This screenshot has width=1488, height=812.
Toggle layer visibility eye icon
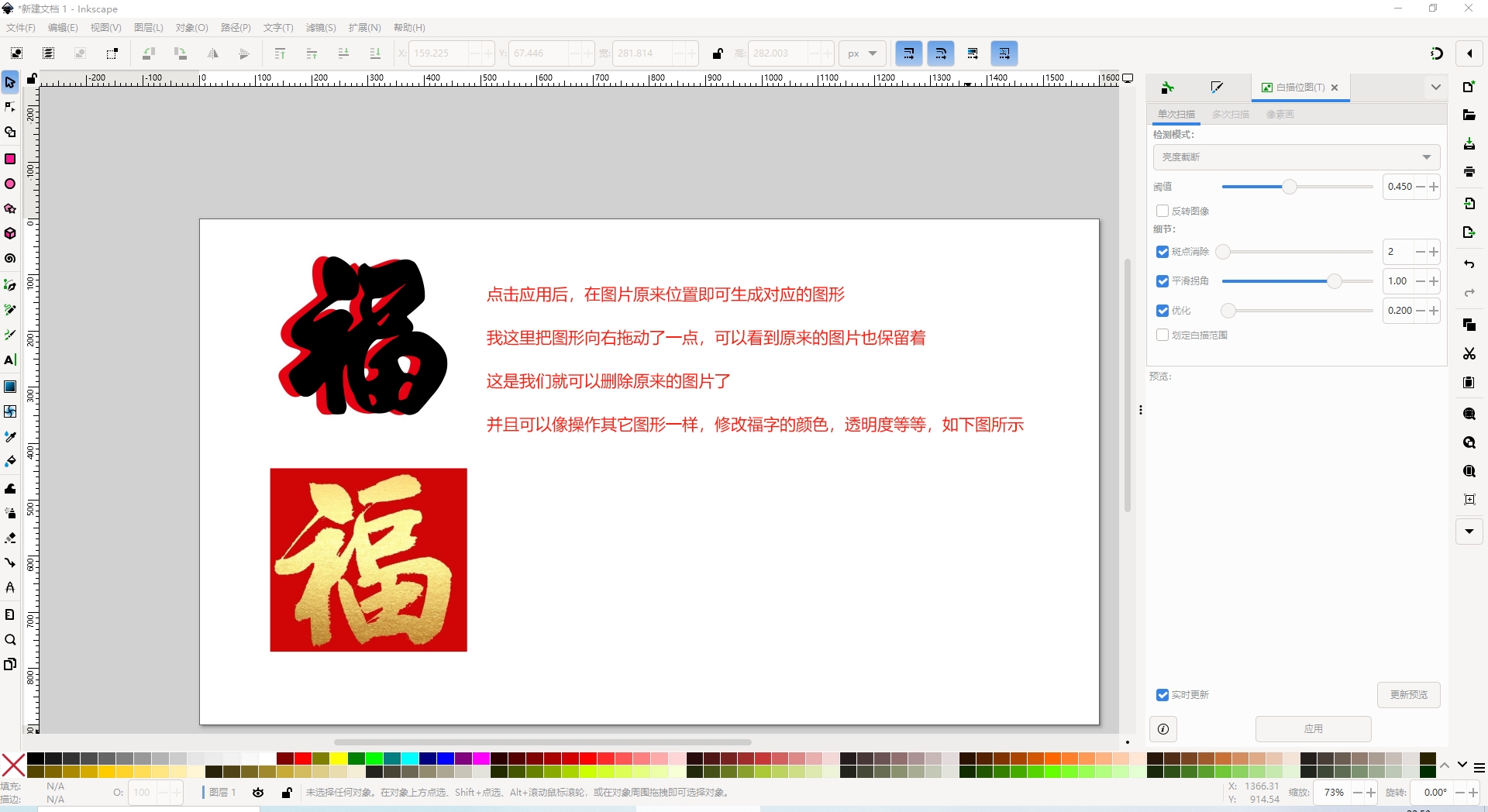click(x=258, y=793)
